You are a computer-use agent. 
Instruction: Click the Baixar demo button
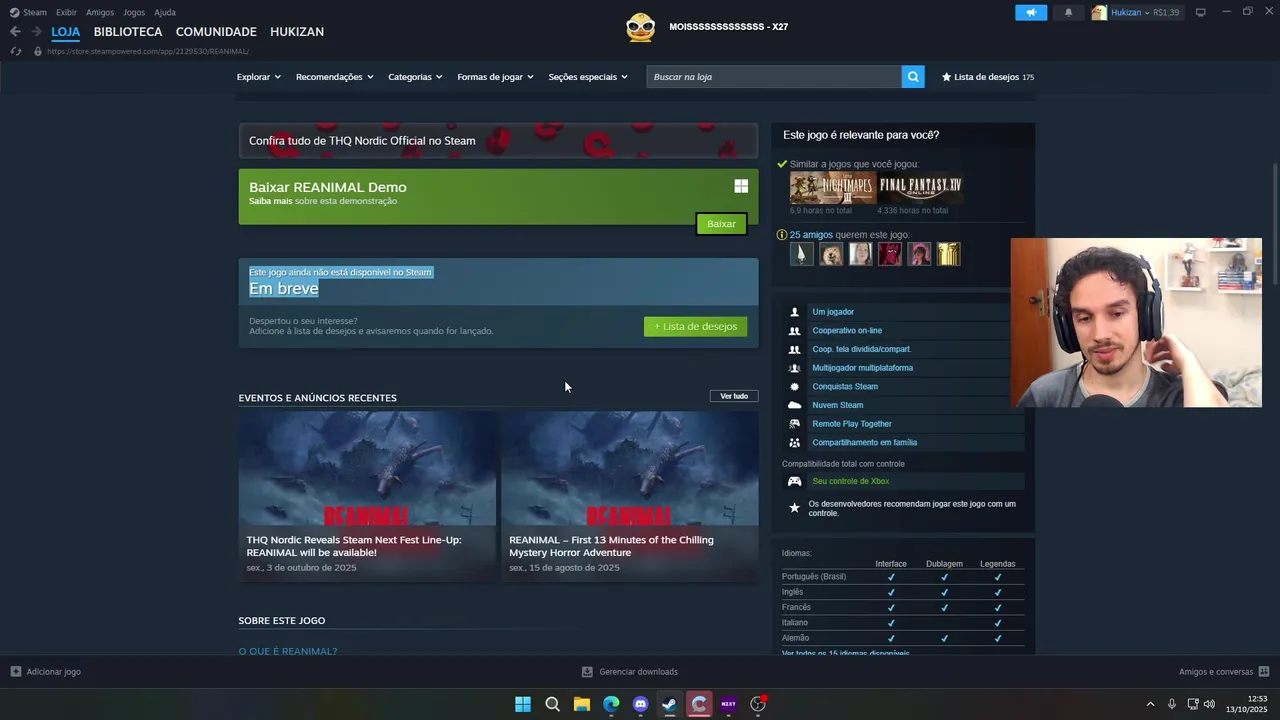[721, 224]
